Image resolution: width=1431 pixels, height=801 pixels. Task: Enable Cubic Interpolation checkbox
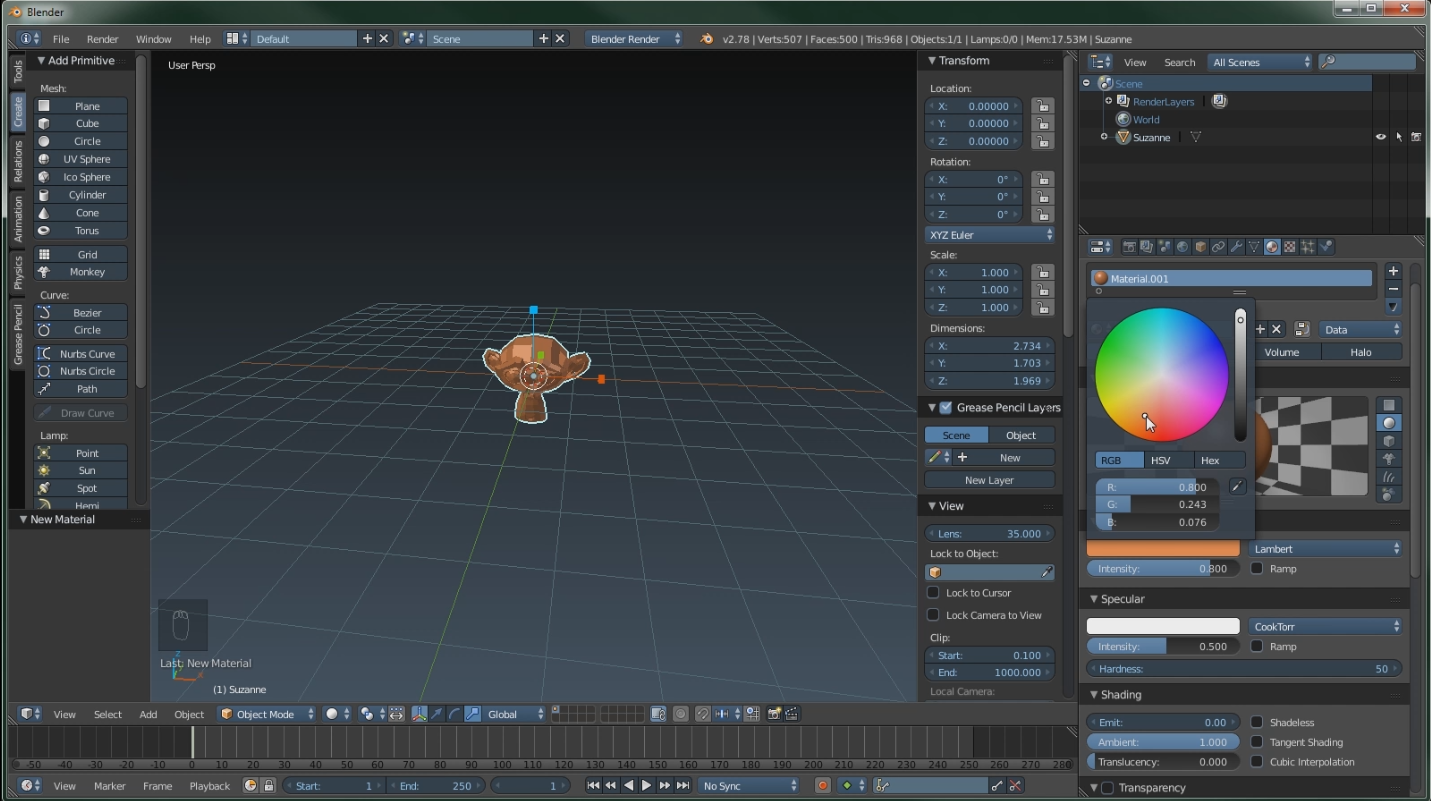click(1257, 762)
